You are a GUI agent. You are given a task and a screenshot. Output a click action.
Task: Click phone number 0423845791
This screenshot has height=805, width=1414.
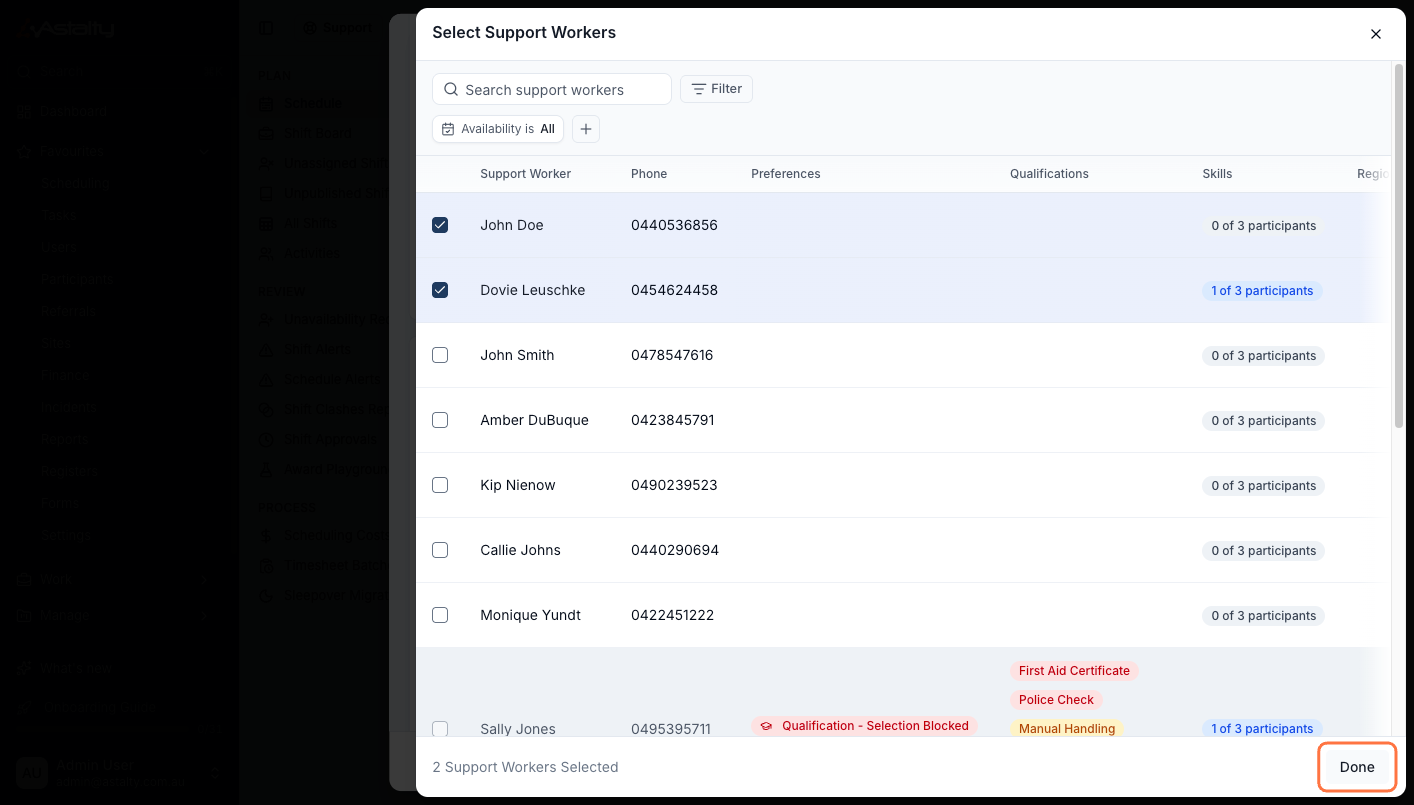pyautogui.click(x=673, y=420)
